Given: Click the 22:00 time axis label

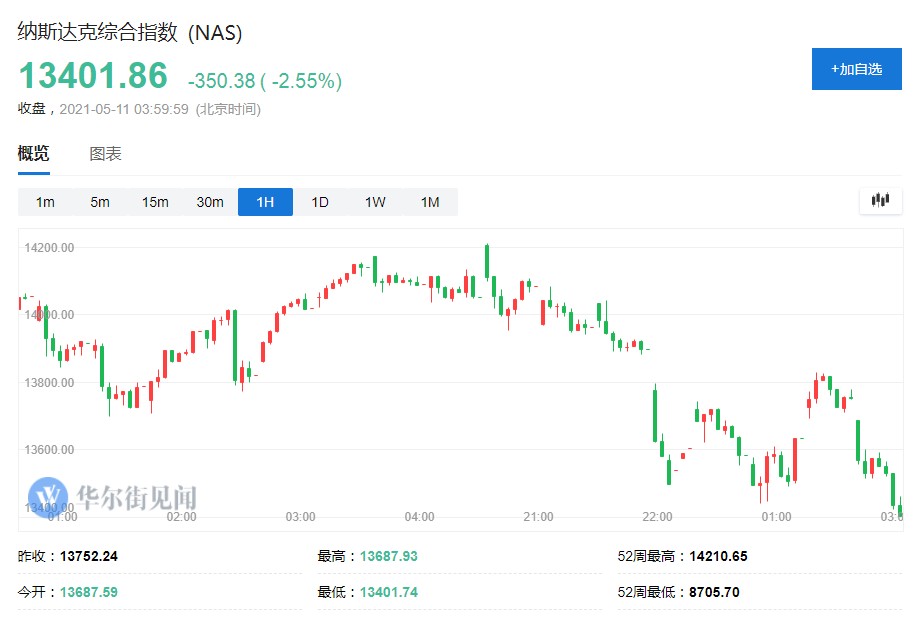Looking at the screenshot, I should point(657,517).
